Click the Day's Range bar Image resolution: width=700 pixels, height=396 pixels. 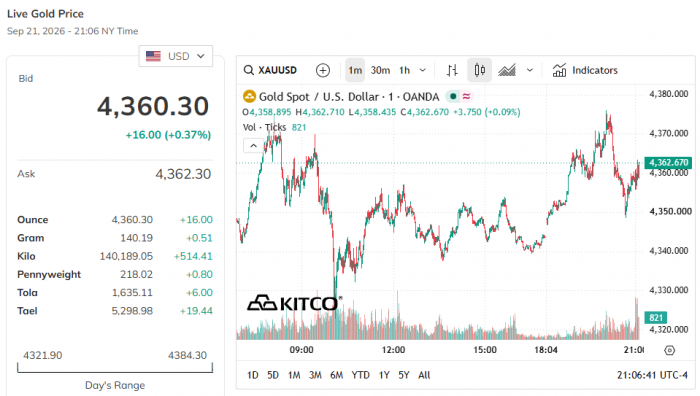(115, 368)
